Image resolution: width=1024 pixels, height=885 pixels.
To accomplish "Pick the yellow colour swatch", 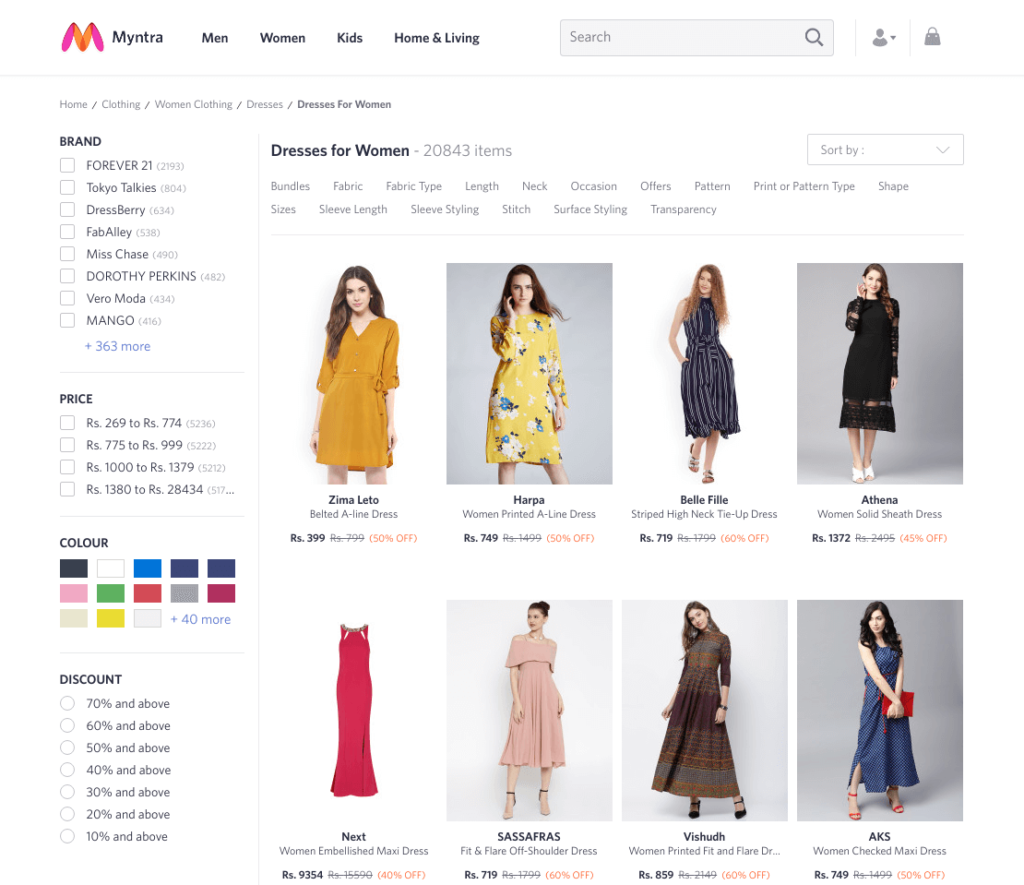I will point(110,618).
